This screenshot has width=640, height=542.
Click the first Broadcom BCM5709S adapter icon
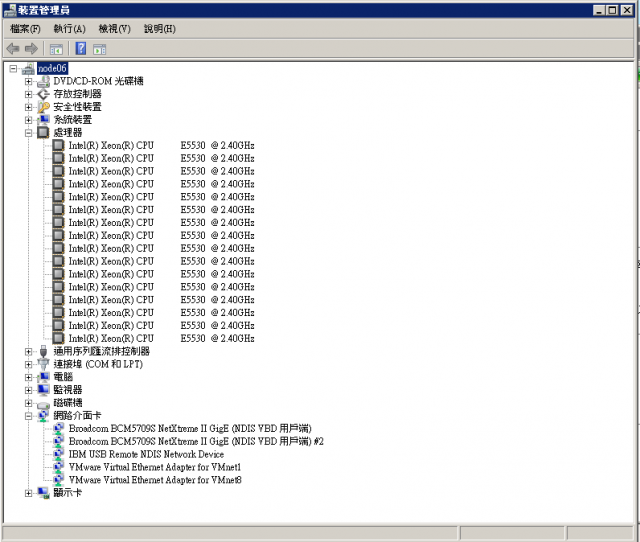[x=59, y=429]
